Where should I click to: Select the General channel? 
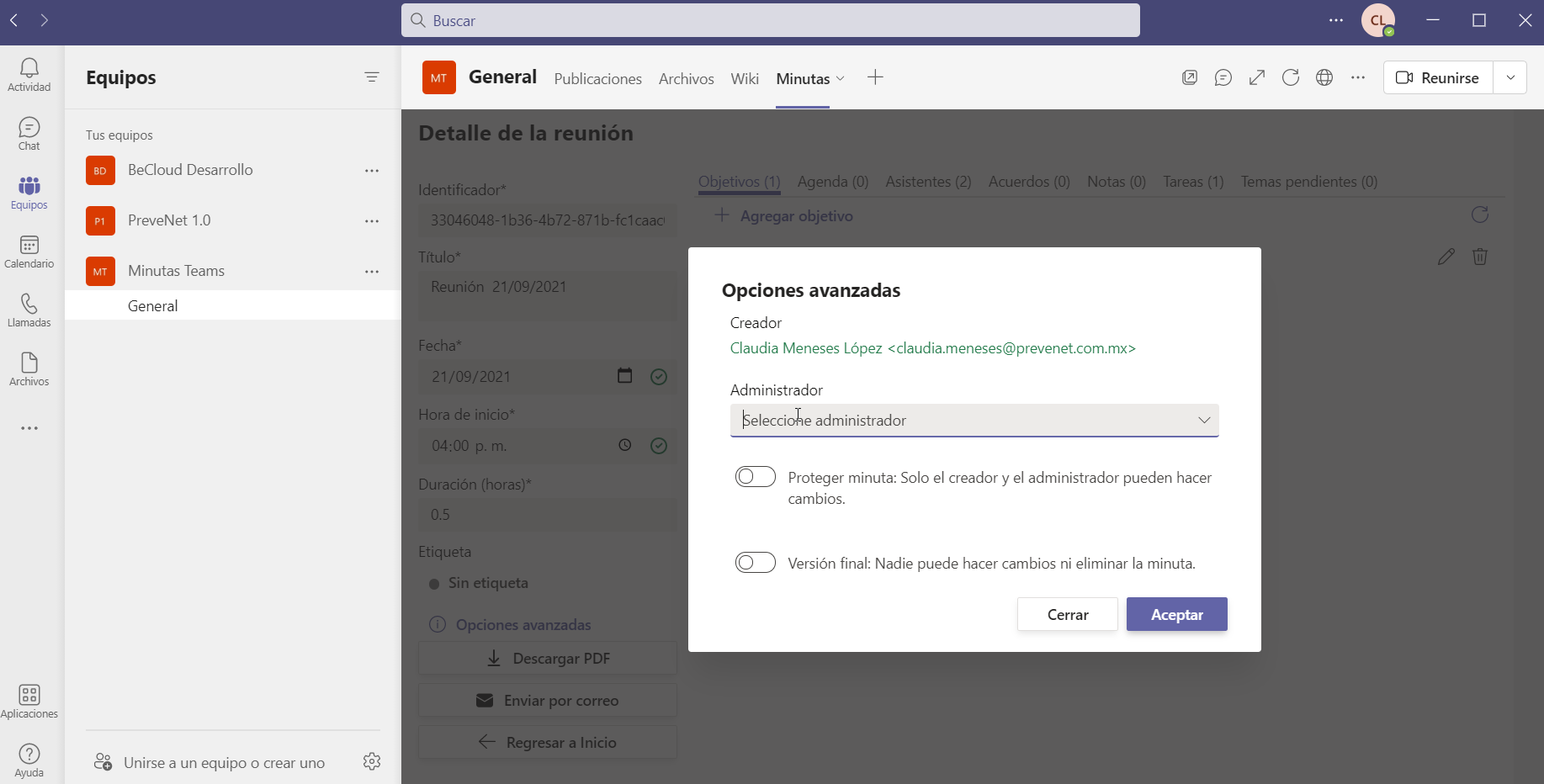tap(233, 305)
